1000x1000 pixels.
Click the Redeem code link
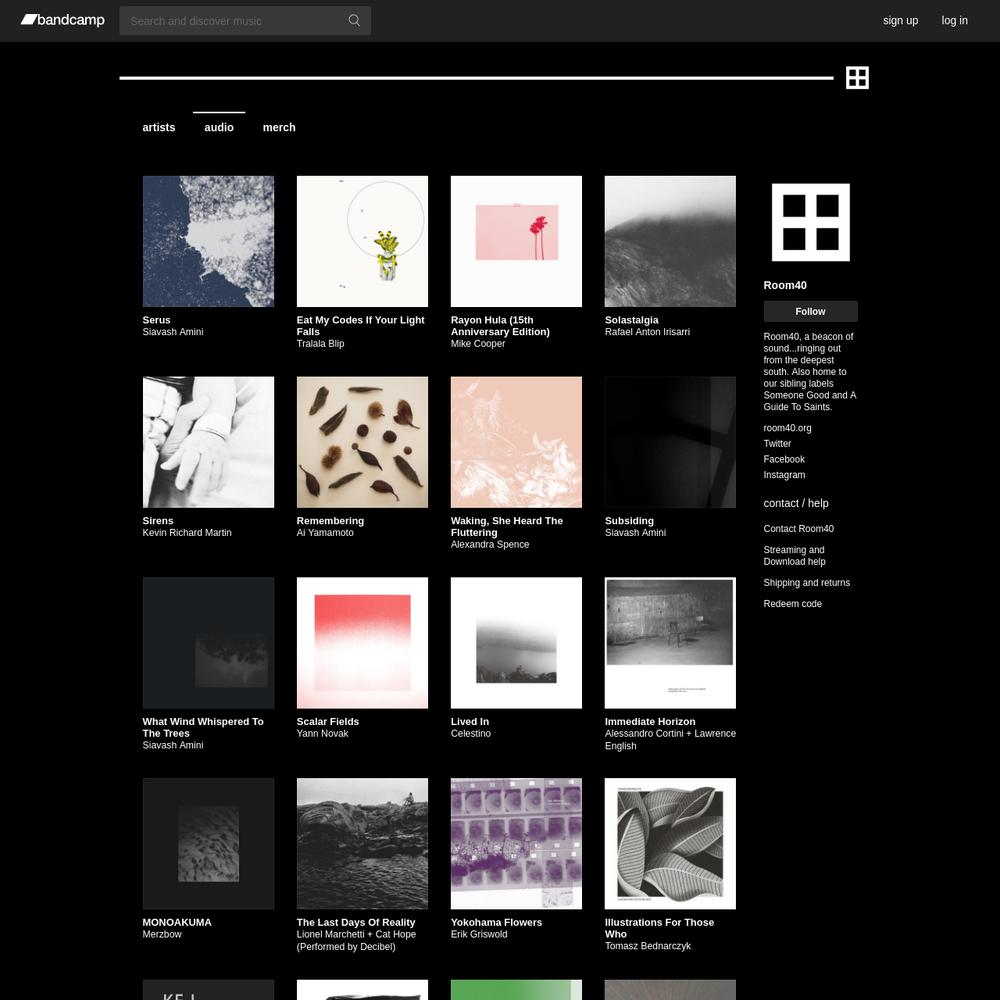coord(793,604)
